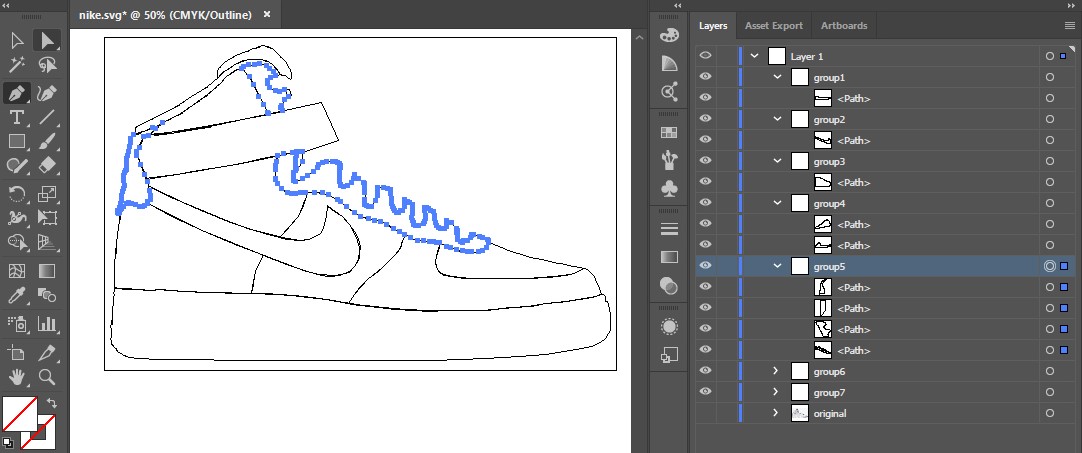
Task: Open the Swatches panel icon
Action: pos(669,133)
